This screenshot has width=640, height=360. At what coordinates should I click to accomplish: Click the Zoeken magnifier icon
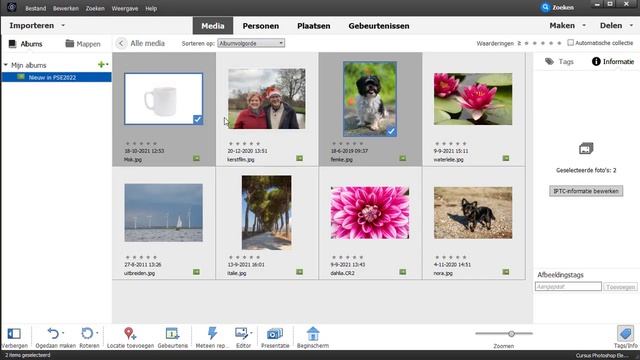(x=545, y=7)
